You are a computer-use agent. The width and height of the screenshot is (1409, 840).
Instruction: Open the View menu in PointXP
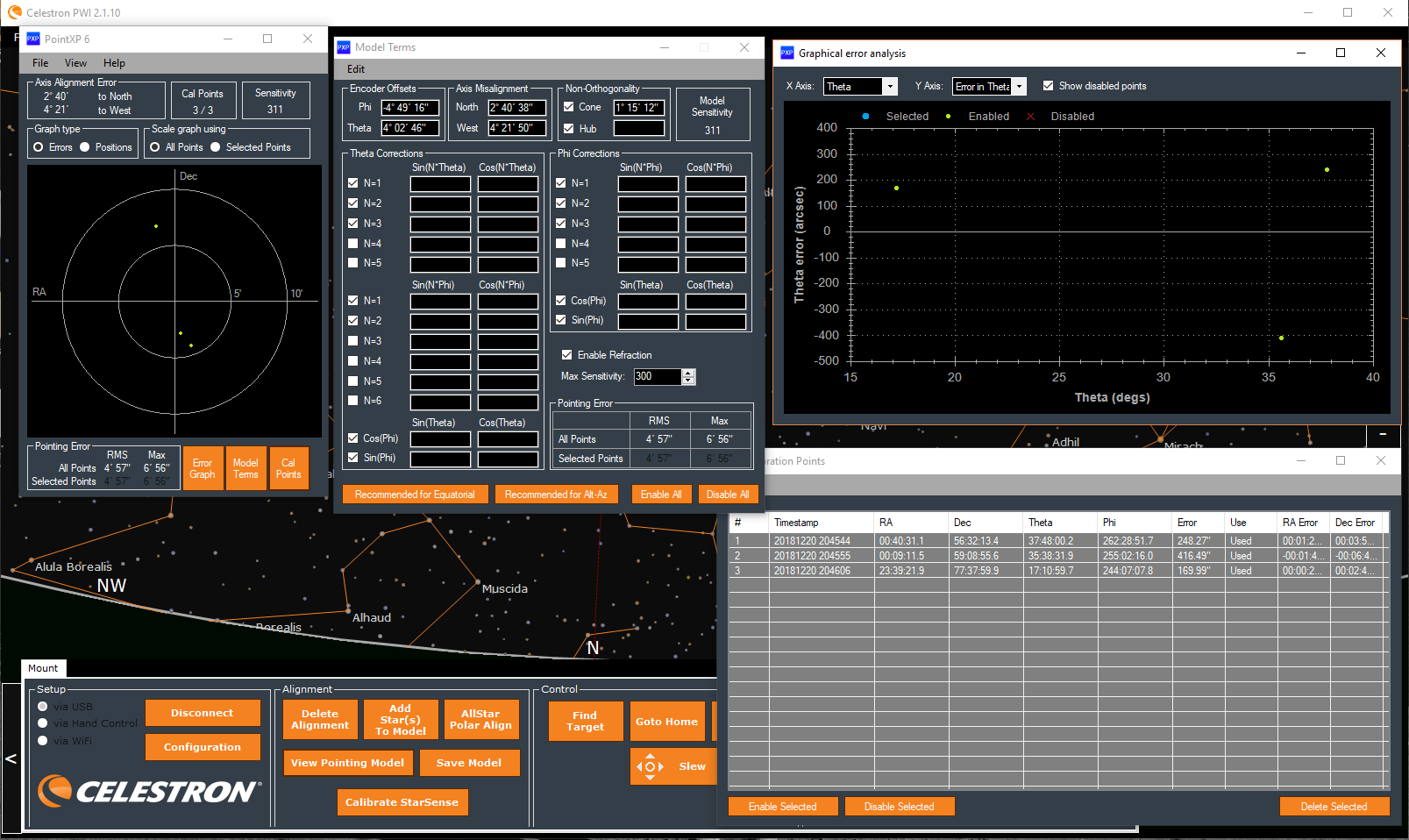[75, 63]
